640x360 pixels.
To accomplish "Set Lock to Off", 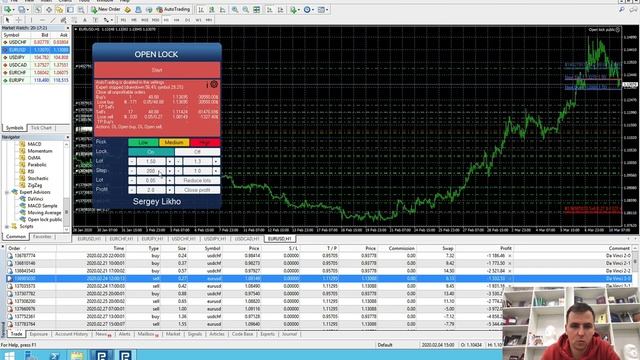I will 197,152.
